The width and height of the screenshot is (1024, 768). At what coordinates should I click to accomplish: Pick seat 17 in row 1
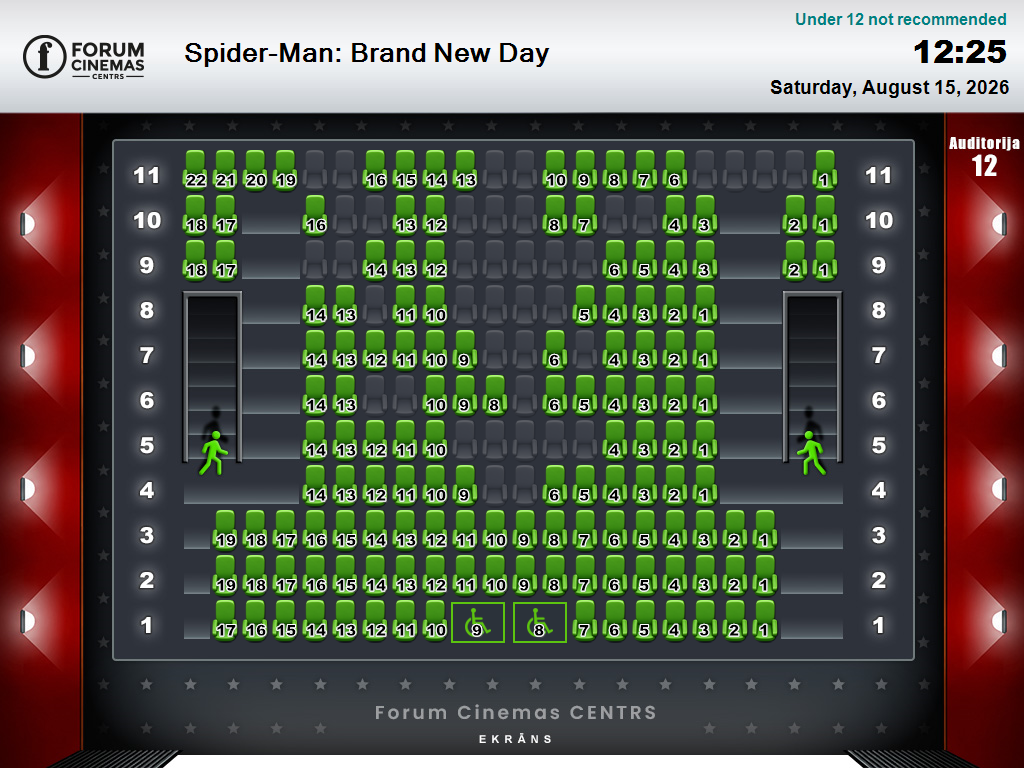(225, 620)
